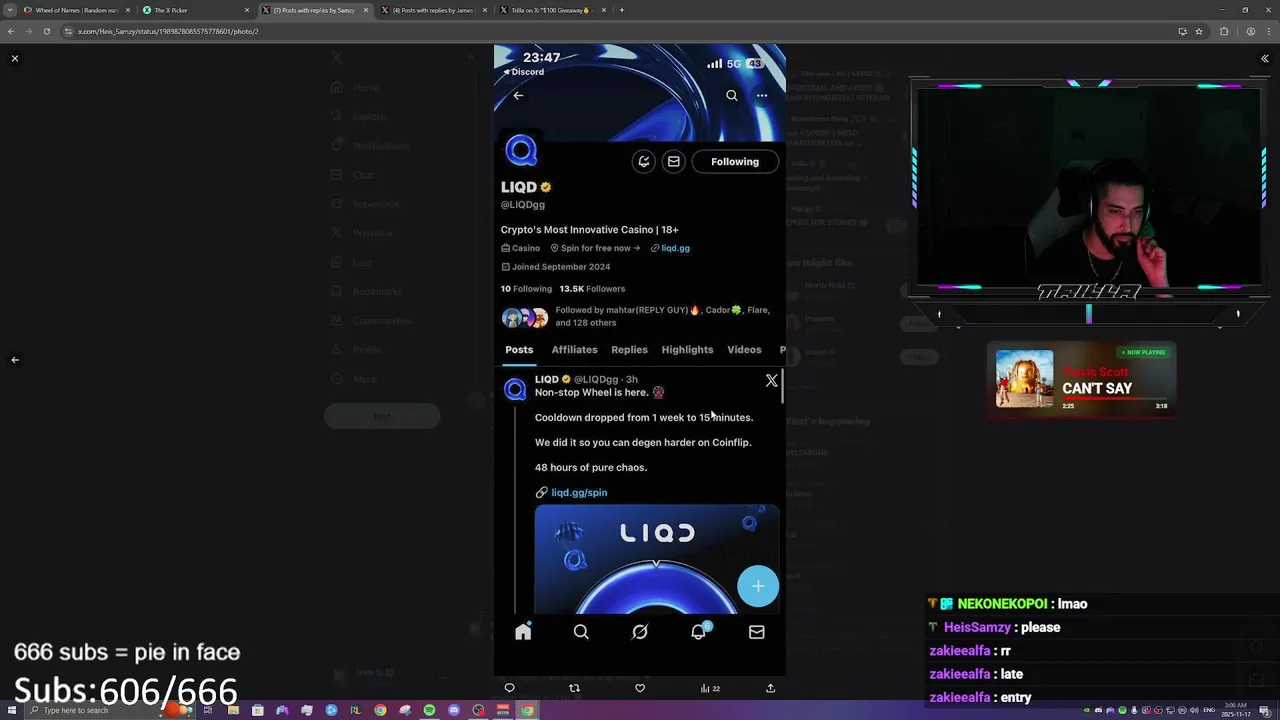The width and height of the screenshot is (1280, 720).
Task: Click the Following button on the LIQD profile
Action: point(735,162)
